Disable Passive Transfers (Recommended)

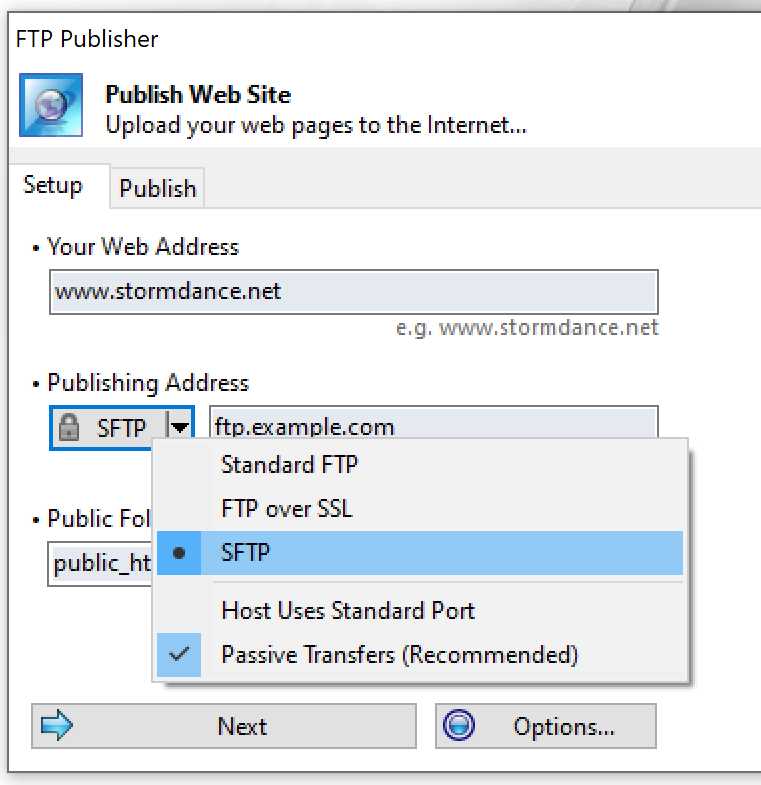coord(420,655)
